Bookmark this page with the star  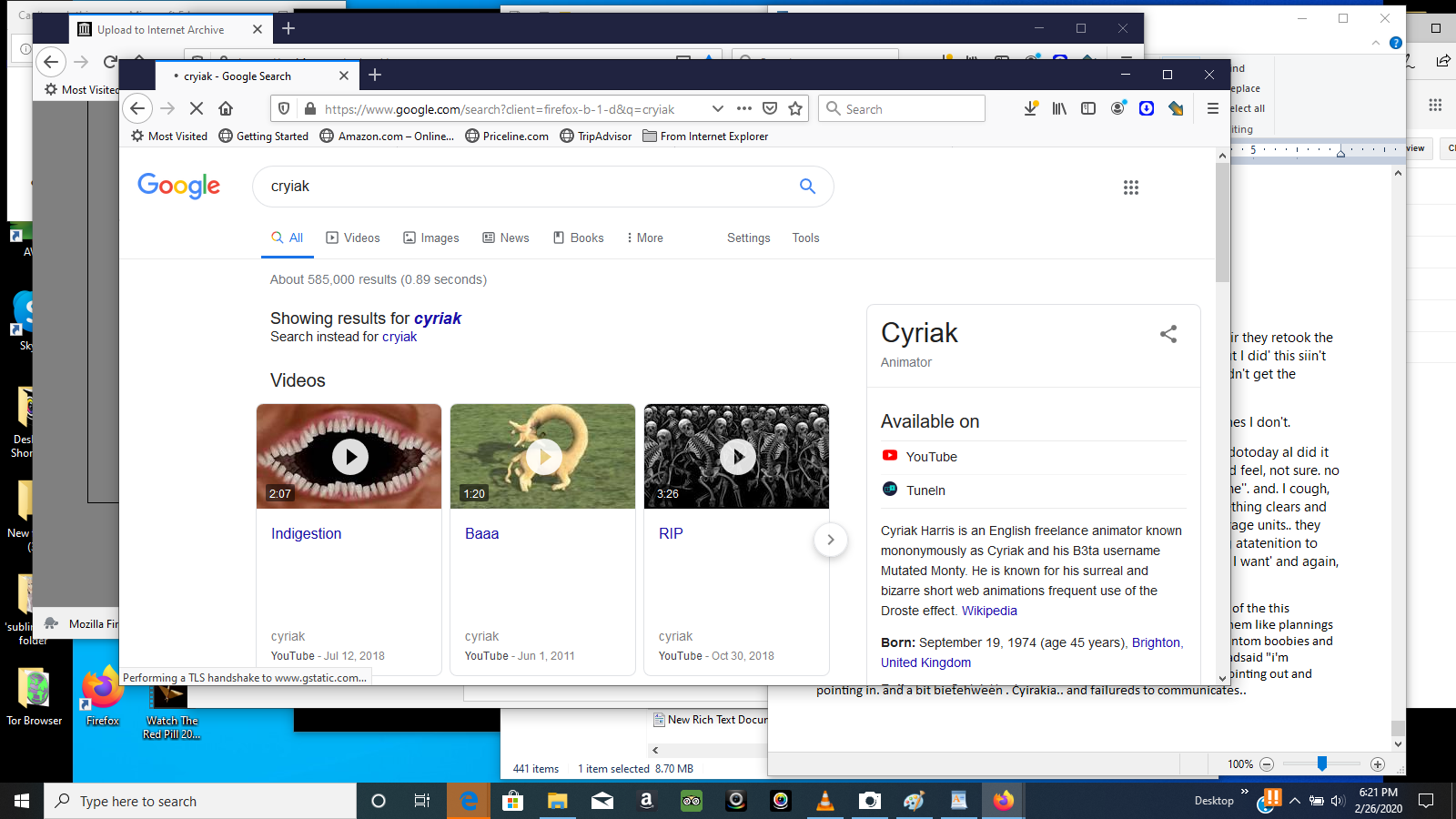795,109
